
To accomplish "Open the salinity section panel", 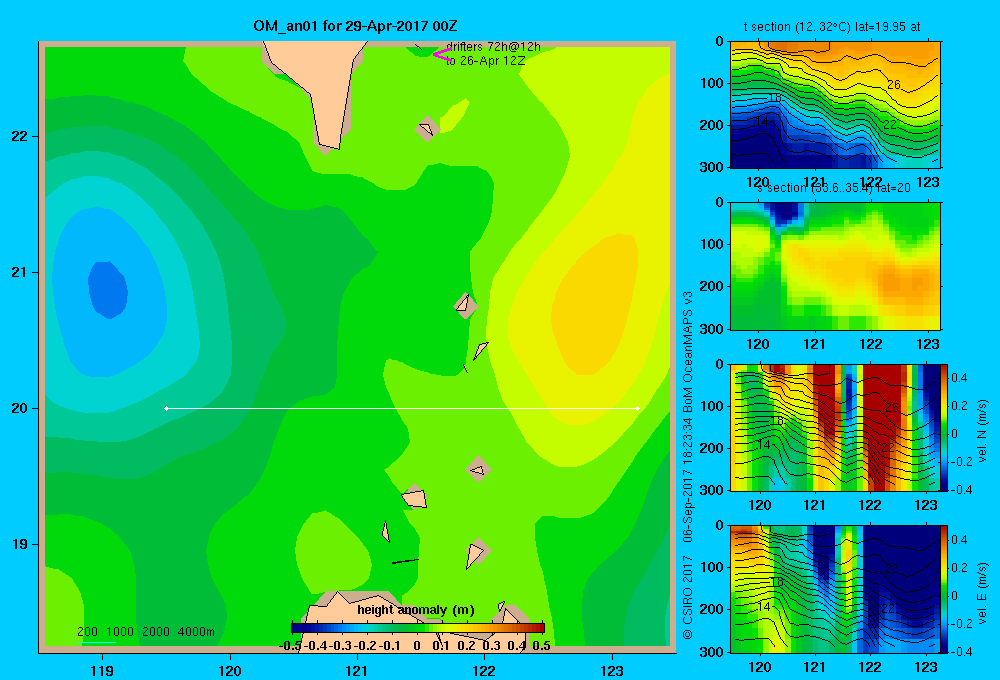I will point(835,266).
